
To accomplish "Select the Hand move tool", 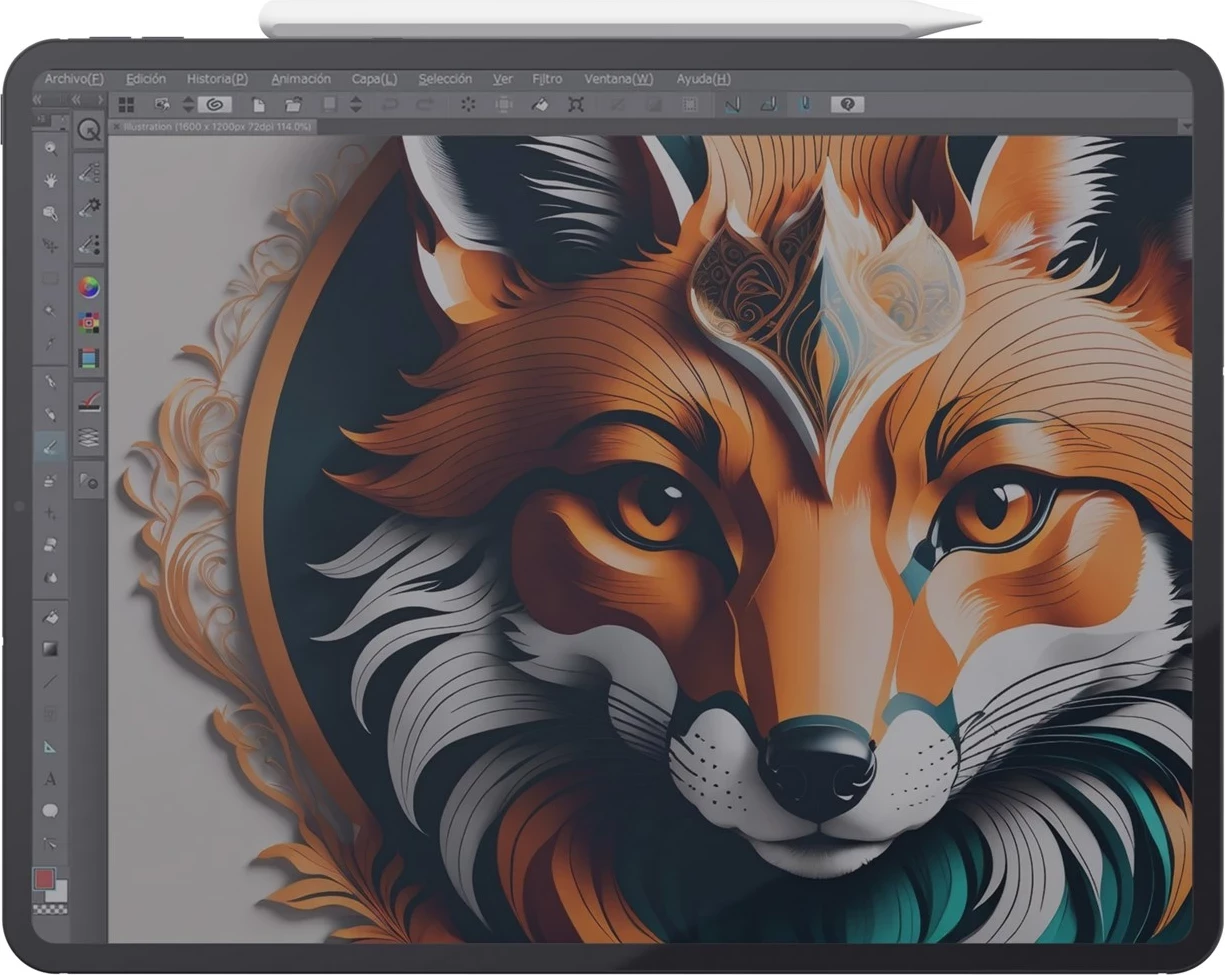I will coord(50,181).
